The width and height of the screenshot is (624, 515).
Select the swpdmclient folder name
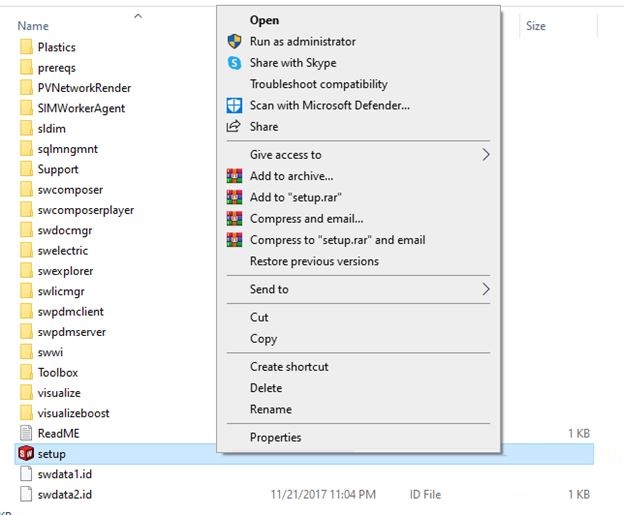click(x=70, y=312)
